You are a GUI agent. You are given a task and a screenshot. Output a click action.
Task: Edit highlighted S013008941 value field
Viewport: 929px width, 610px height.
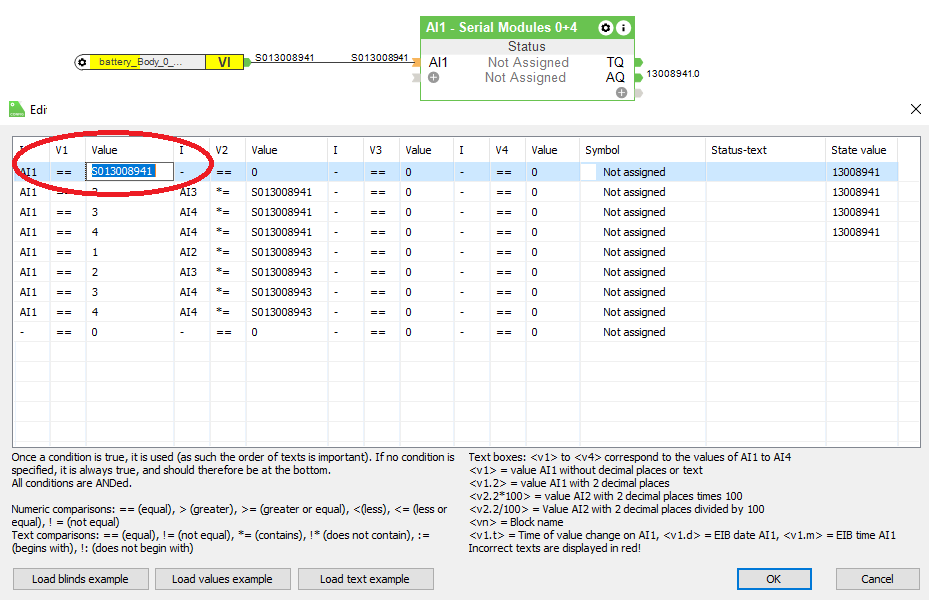tap(130, 171)
